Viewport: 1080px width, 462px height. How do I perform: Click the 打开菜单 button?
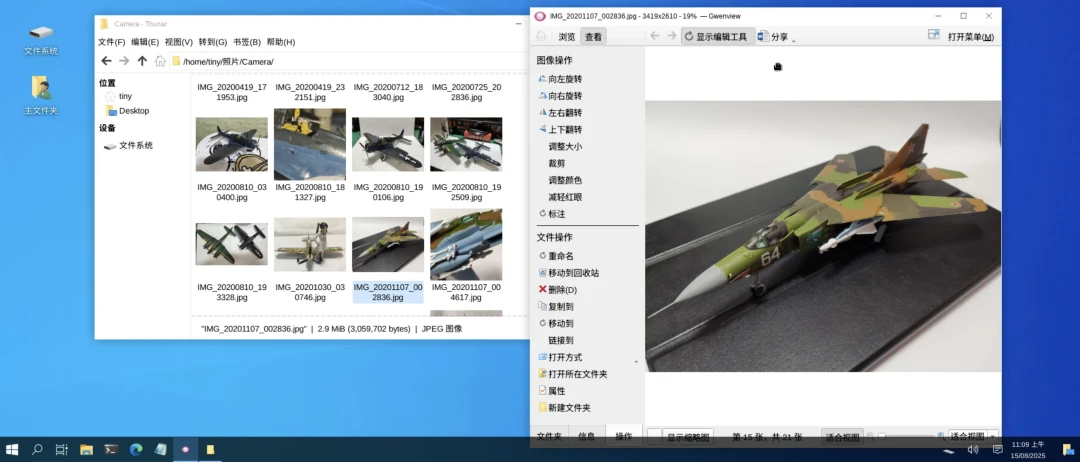[969, 37]
